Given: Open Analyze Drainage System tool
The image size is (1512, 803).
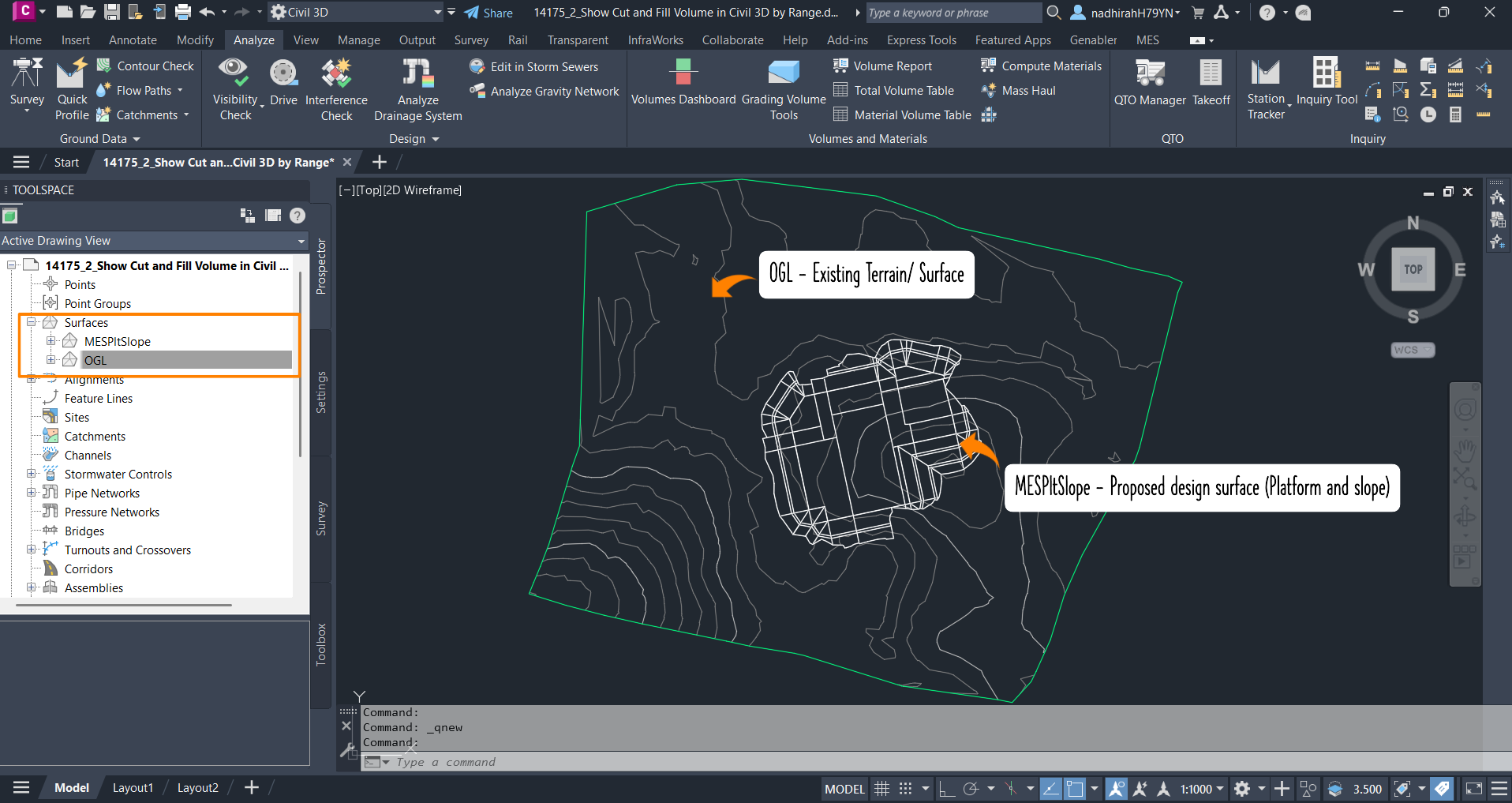Looking at the screenshot, I should point(417,89).
